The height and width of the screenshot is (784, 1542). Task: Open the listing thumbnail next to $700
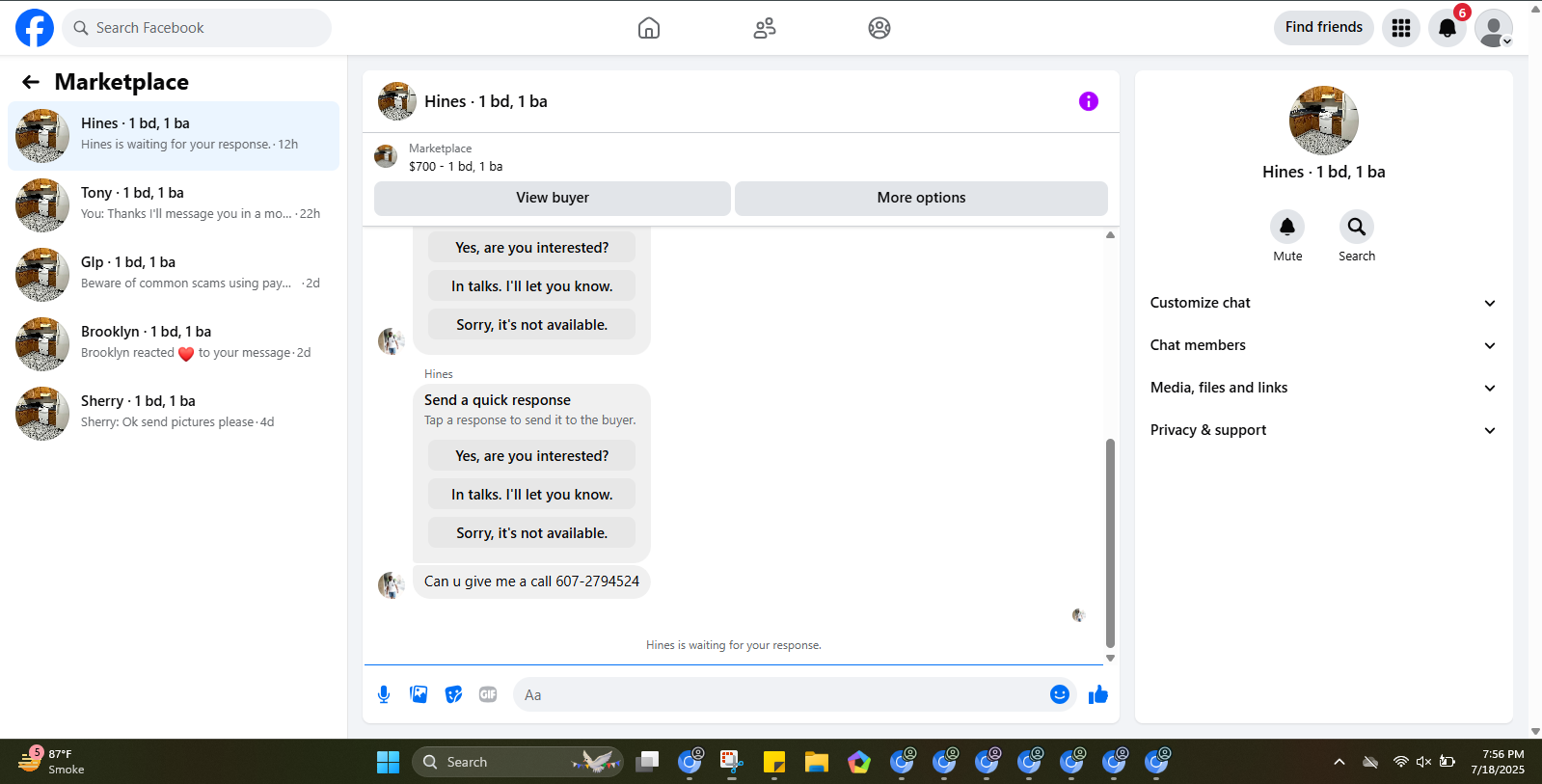tap(386, 156)
